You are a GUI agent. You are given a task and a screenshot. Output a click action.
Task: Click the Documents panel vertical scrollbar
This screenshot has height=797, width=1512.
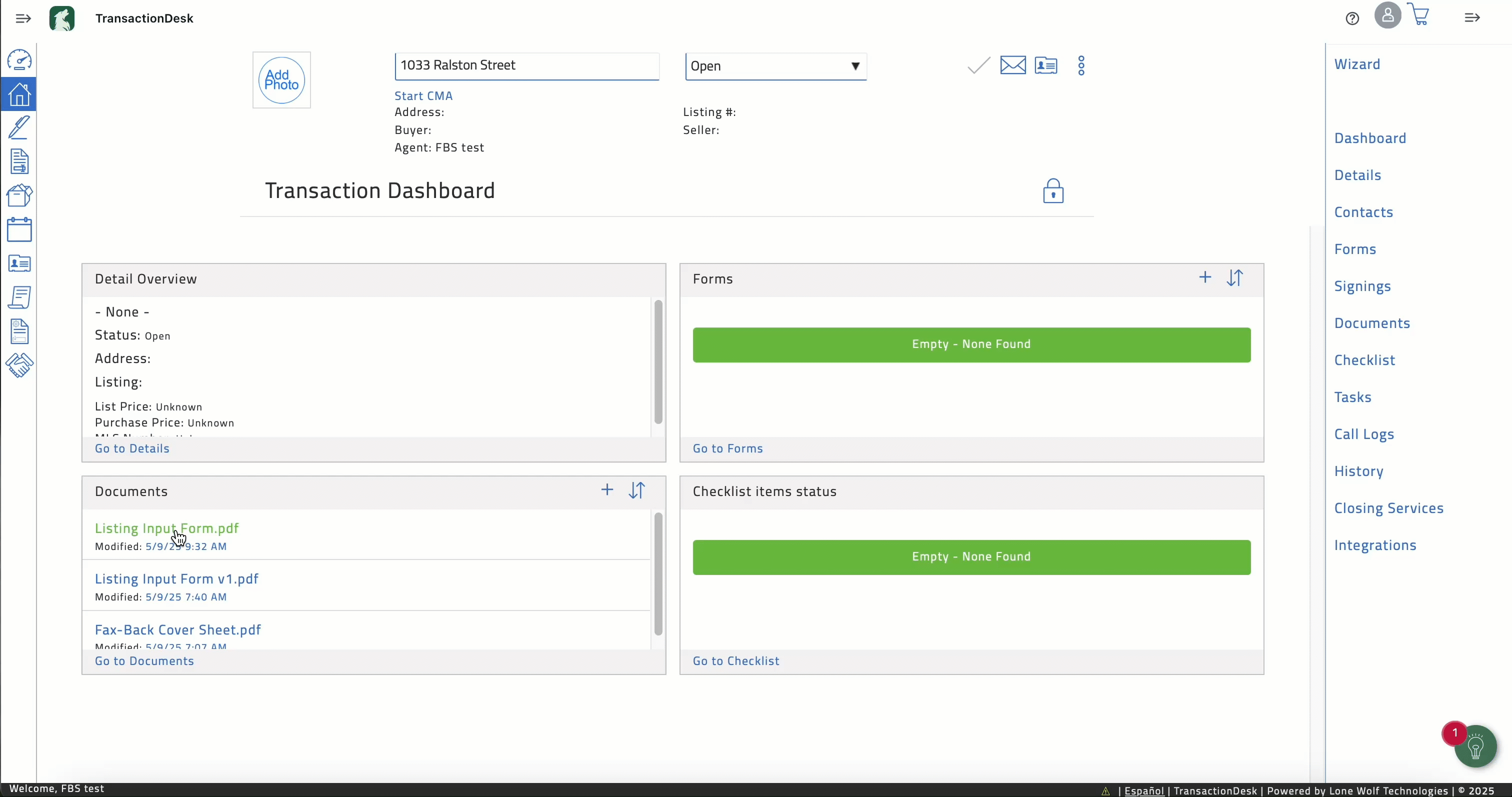pos(658,574)
